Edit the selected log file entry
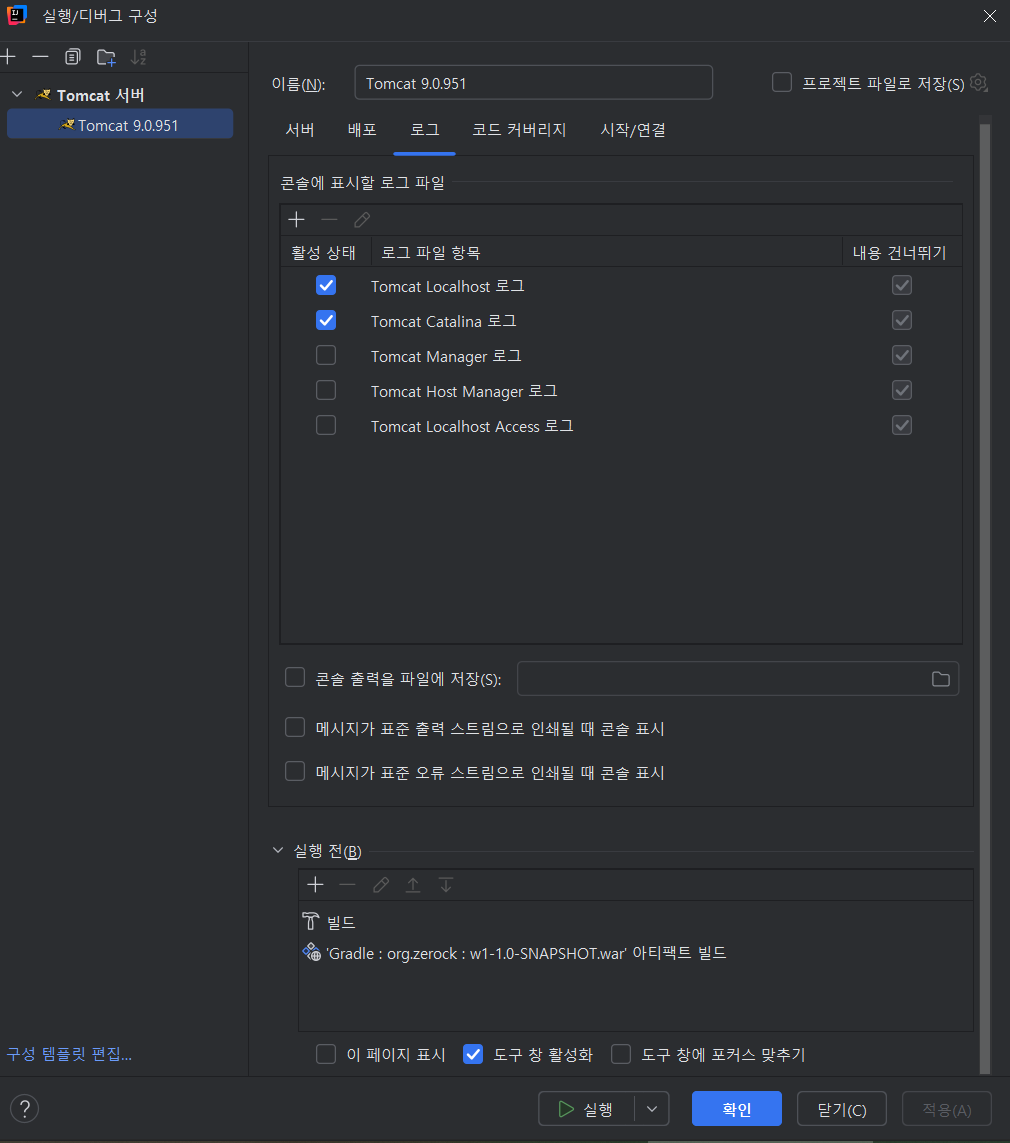The width and height of the screenshot is (1010, 1143). pos(362,219)
